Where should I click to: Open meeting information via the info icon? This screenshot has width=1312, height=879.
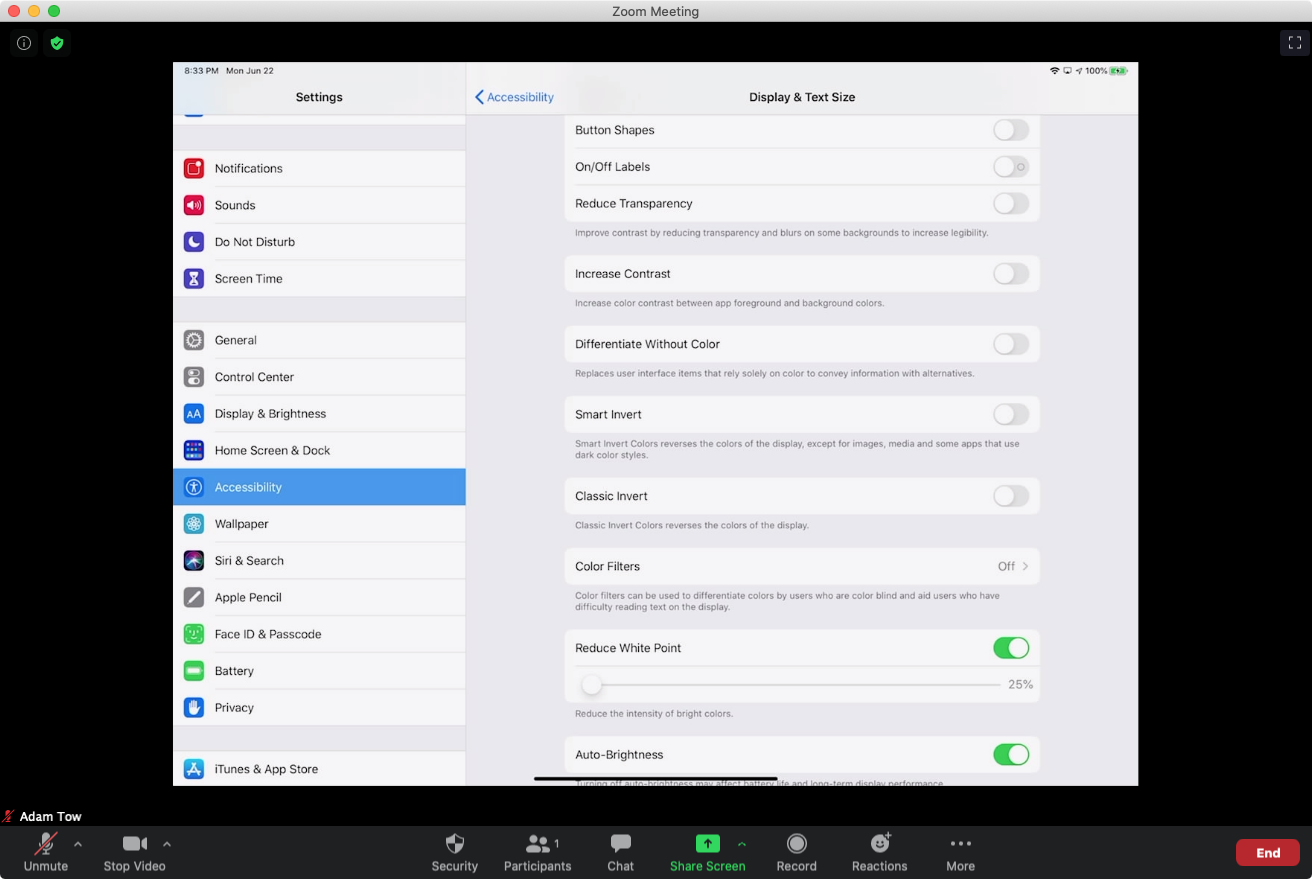pos(24,43)
